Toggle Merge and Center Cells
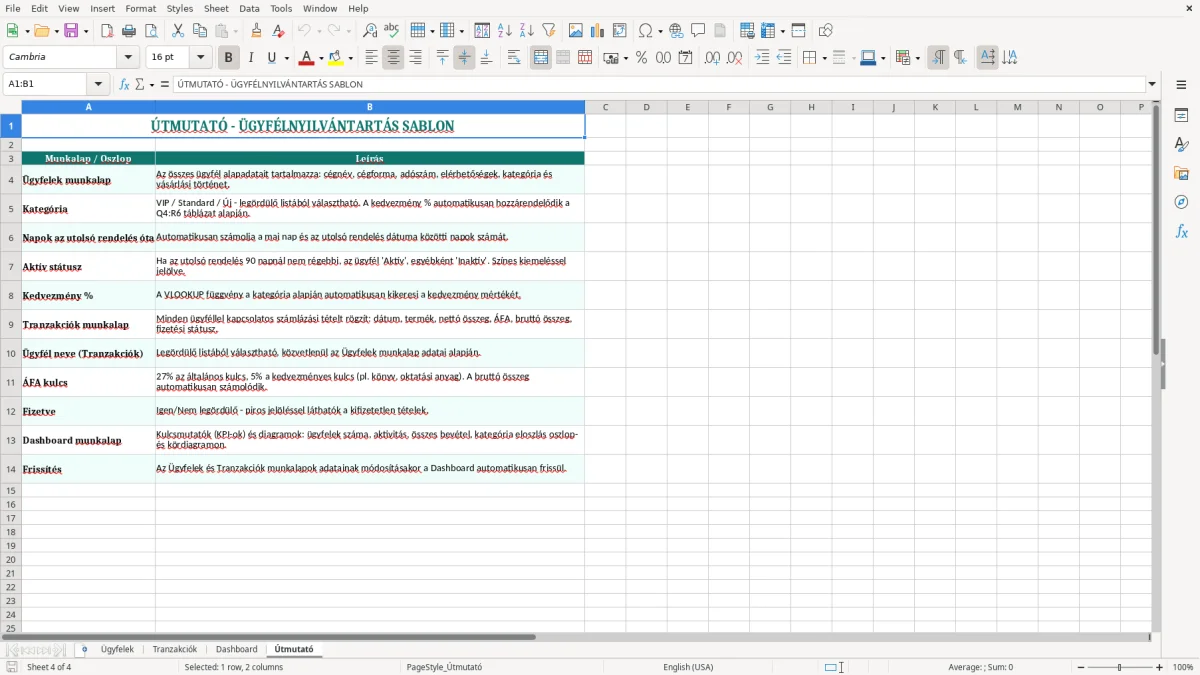 point(541,58)
